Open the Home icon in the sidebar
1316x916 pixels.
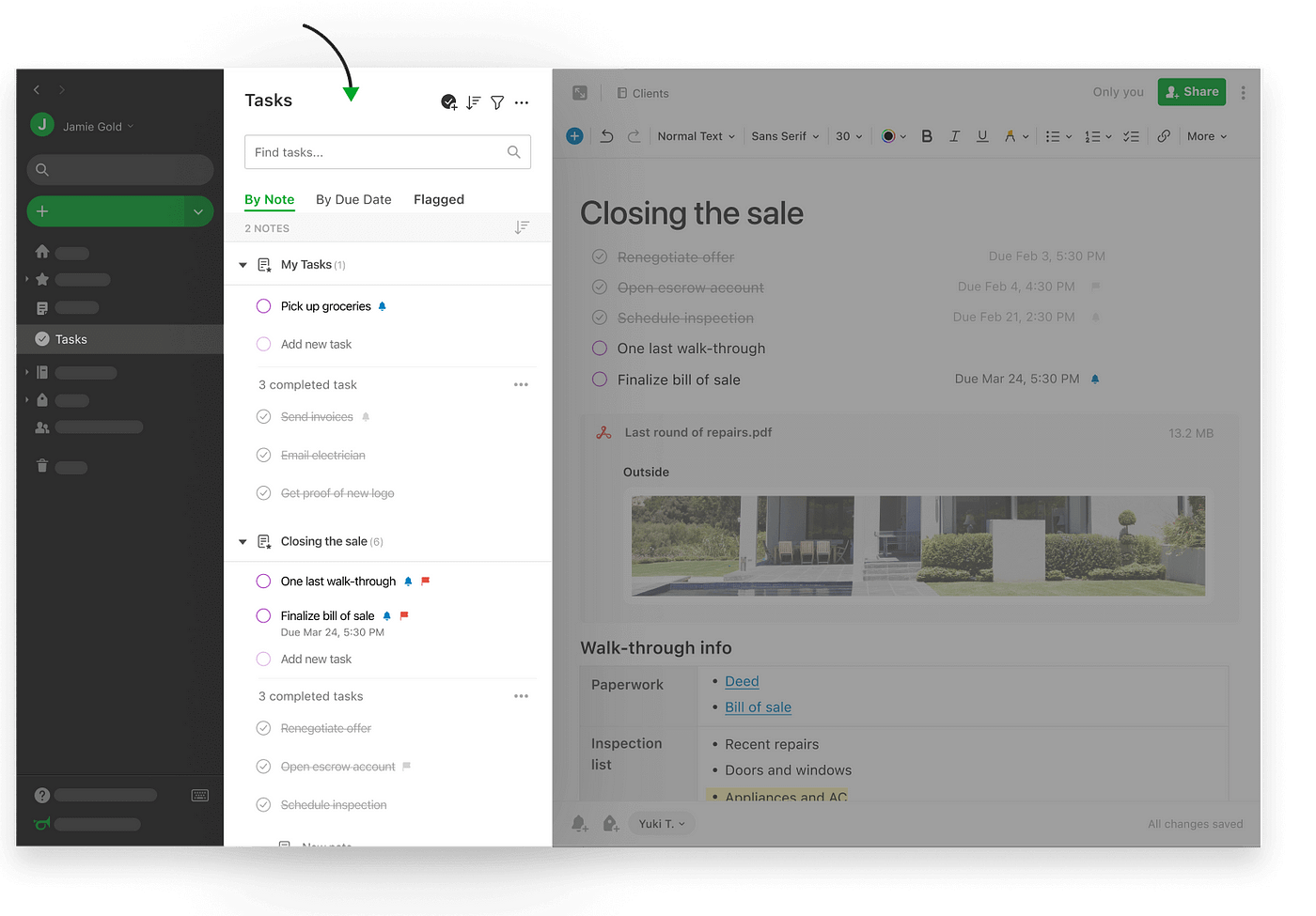click(42, 252)
